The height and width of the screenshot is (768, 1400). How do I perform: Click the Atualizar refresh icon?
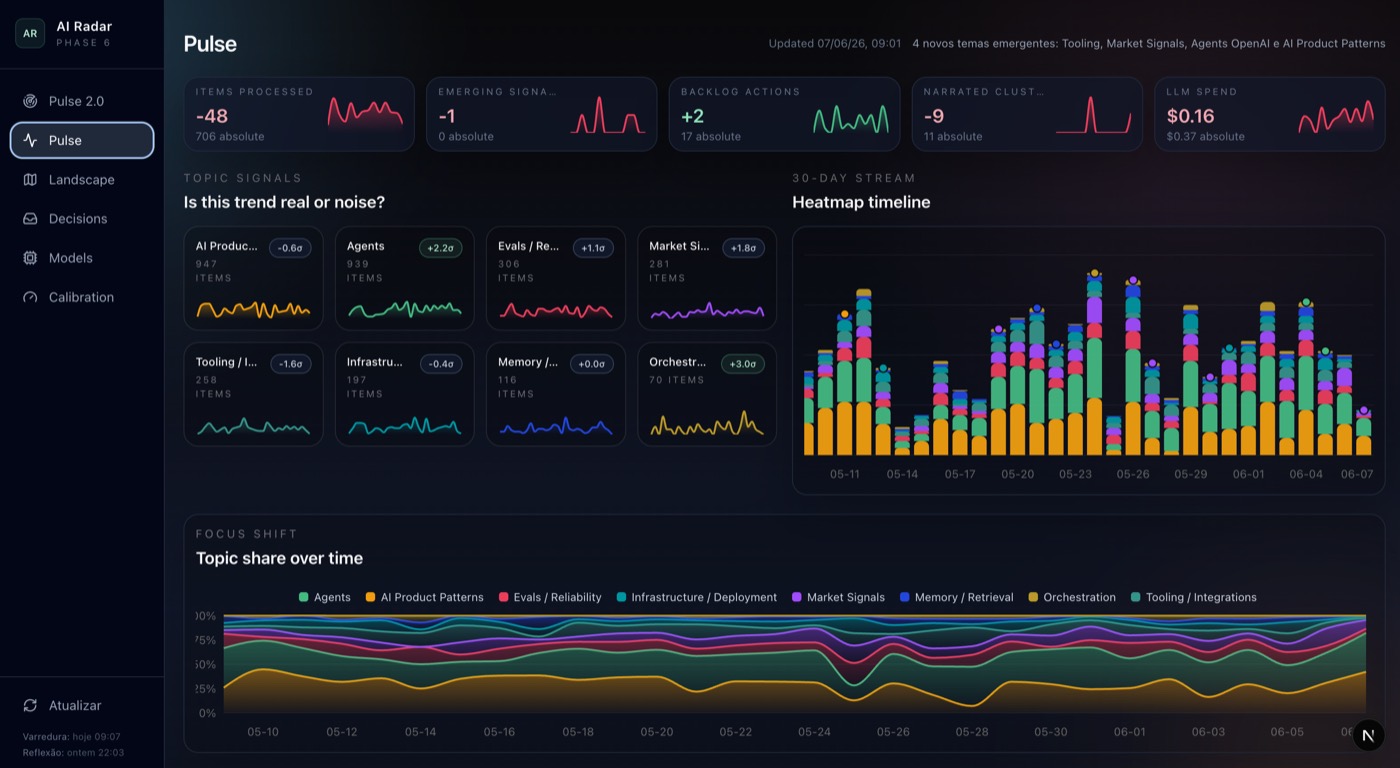(30, 705)
